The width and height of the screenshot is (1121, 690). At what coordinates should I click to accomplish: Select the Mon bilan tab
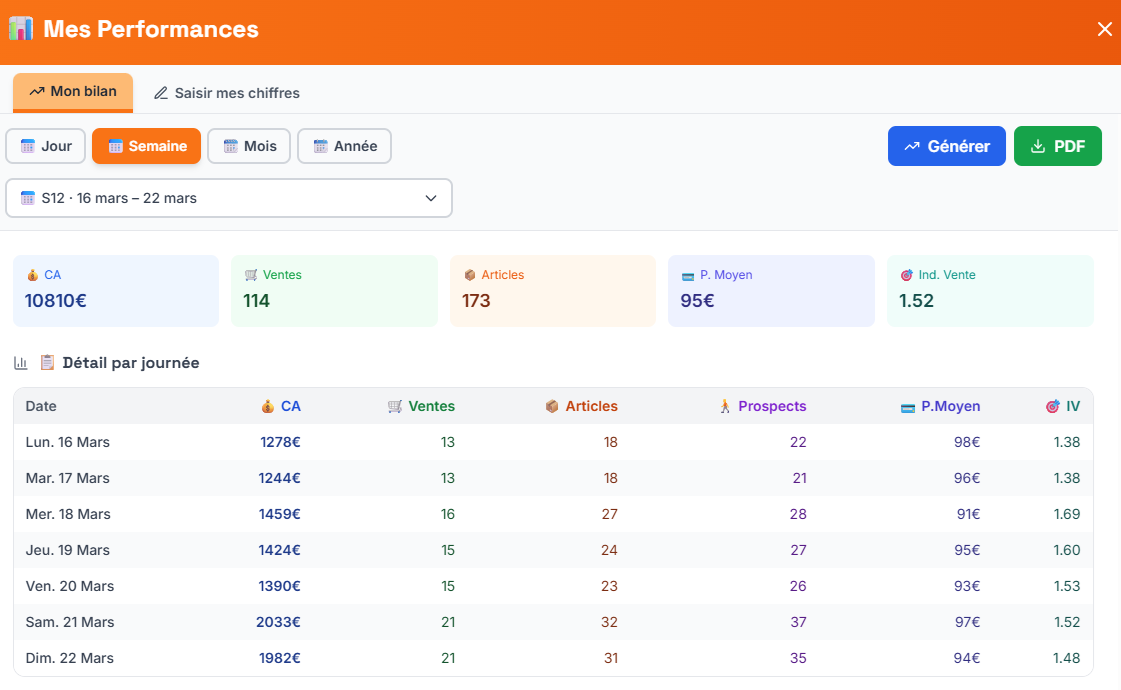point(72,90)
